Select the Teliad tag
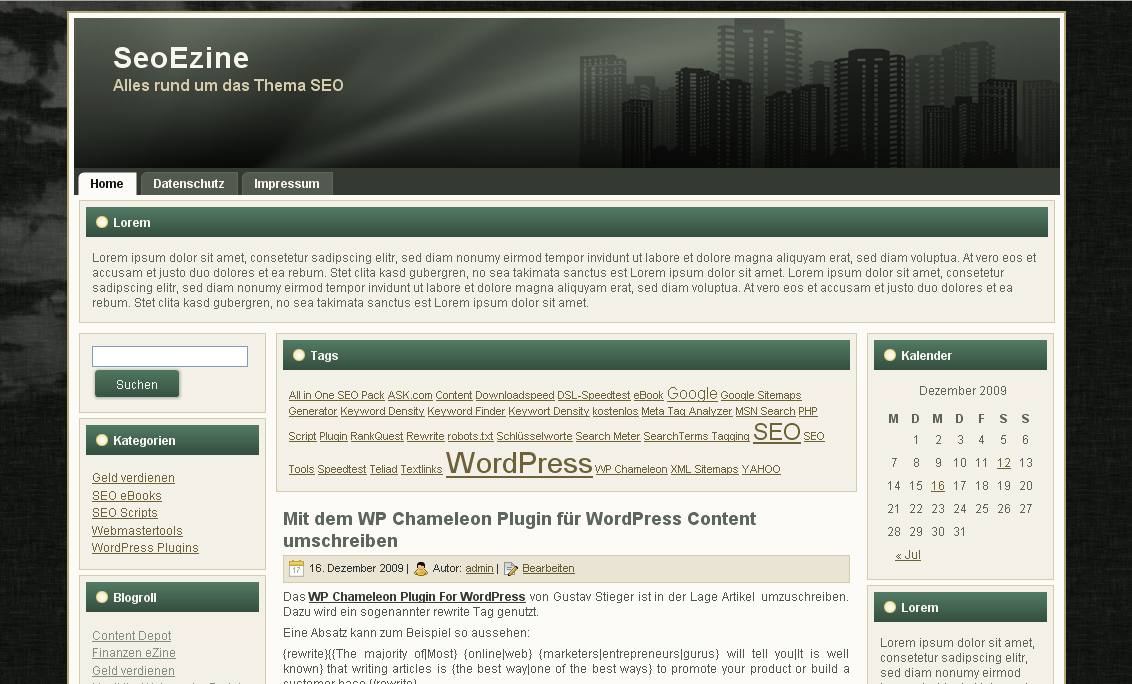Screen dimensions: 1132x684 [x=383, y=469]
